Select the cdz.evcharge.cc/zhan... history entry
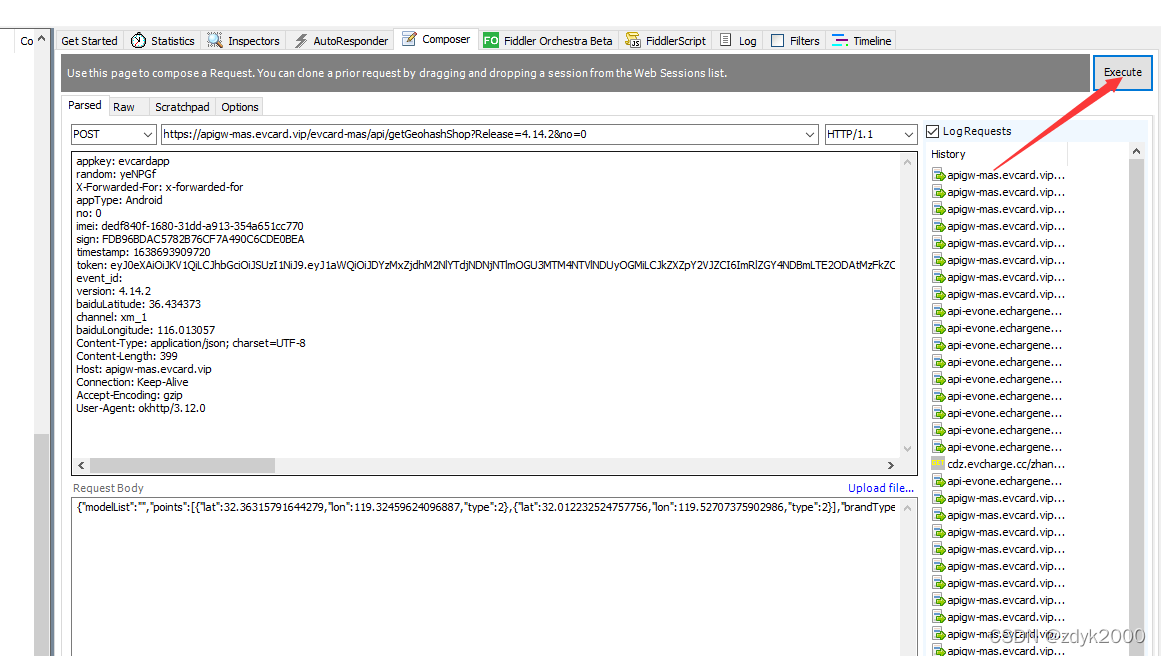The height and width of the screenshot is (656, 1161). (x=1006, y=463)
